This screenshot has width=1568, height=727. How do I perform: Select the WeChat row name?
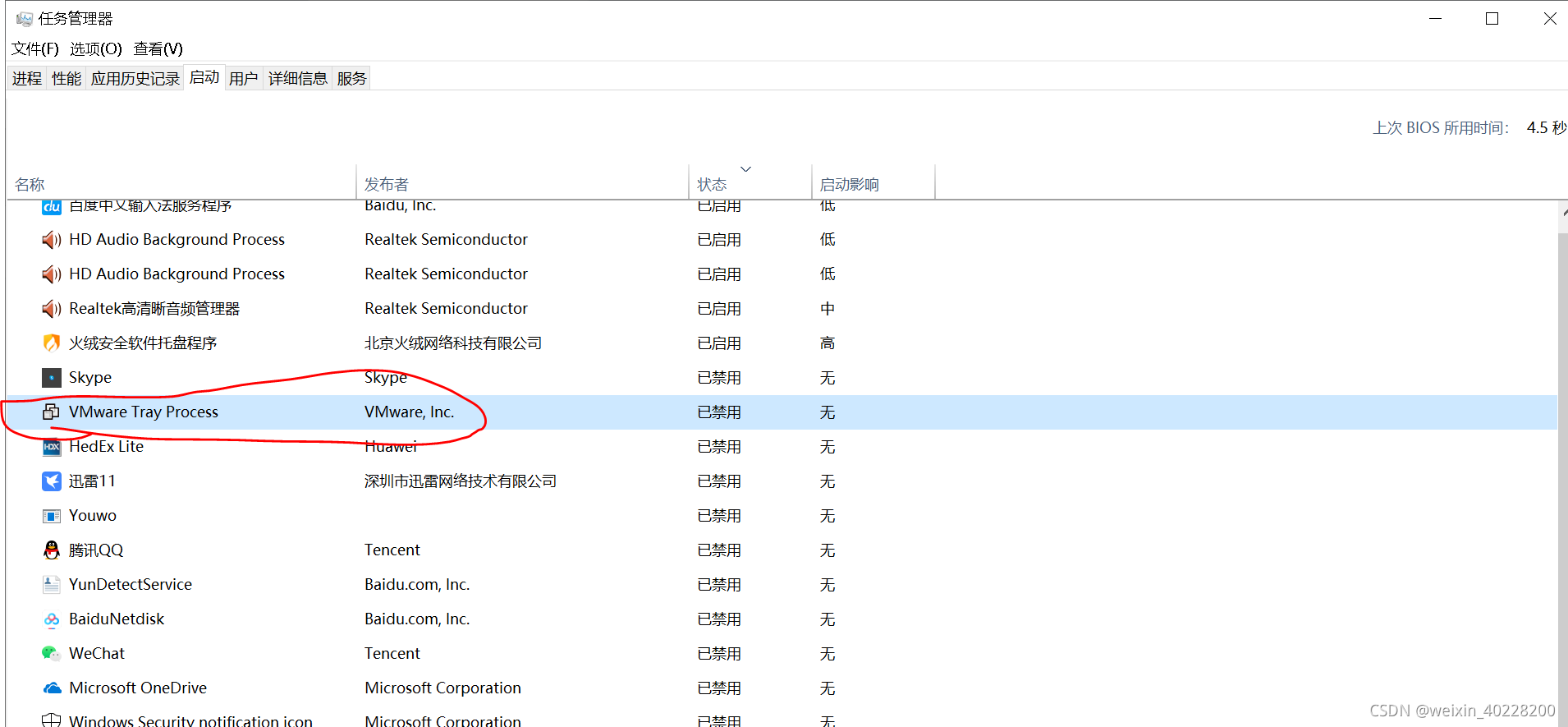click(x=97, y=654)
